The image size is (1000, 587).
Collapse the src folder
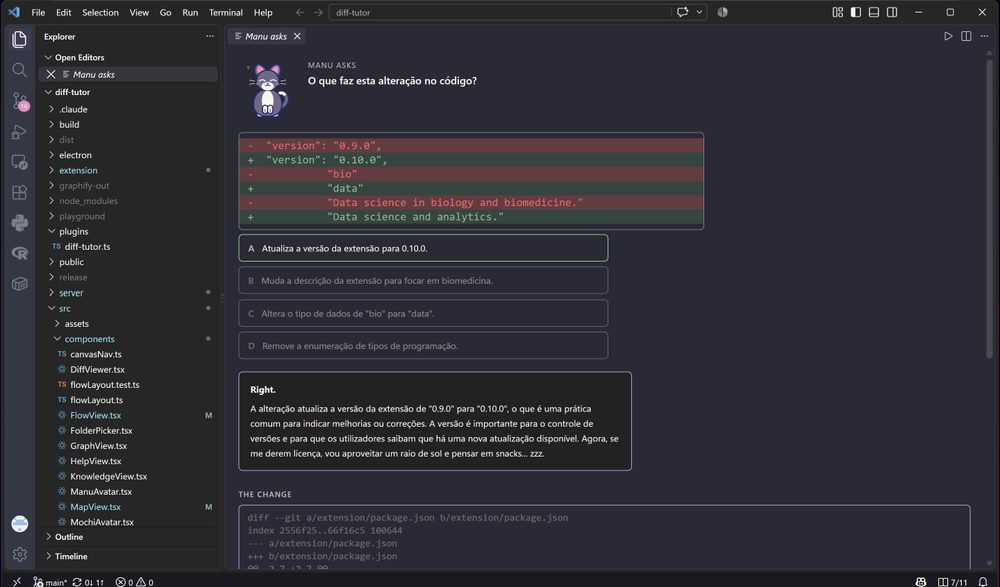129,308
